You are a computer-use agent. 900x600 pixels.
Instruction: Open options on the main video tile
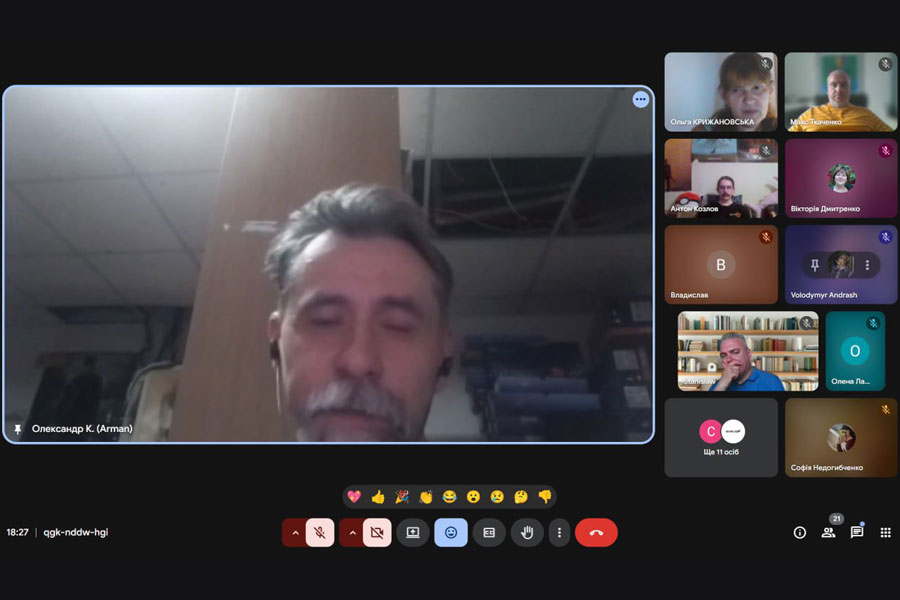click(x=641, y=99)
